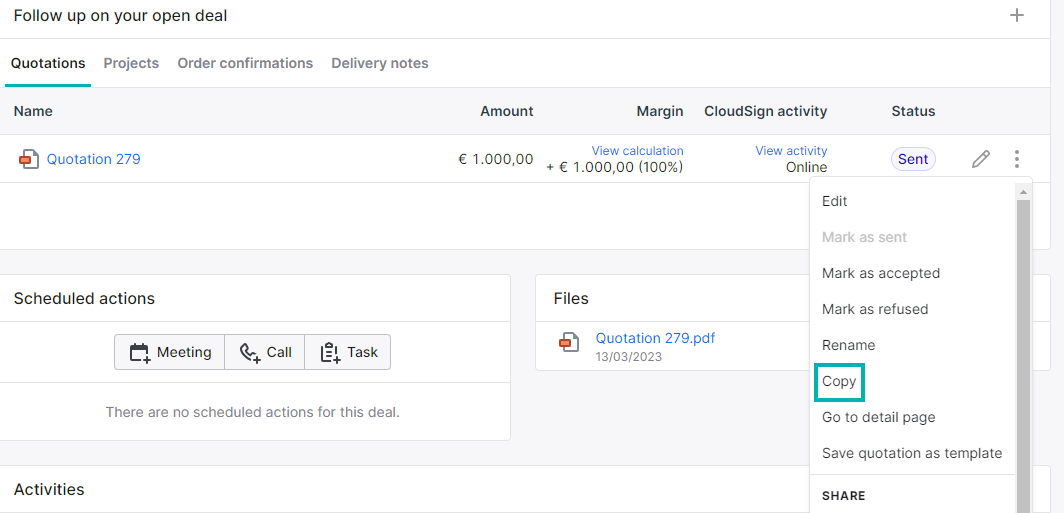
Task: Schedule a Task
Action: (347, 352)
